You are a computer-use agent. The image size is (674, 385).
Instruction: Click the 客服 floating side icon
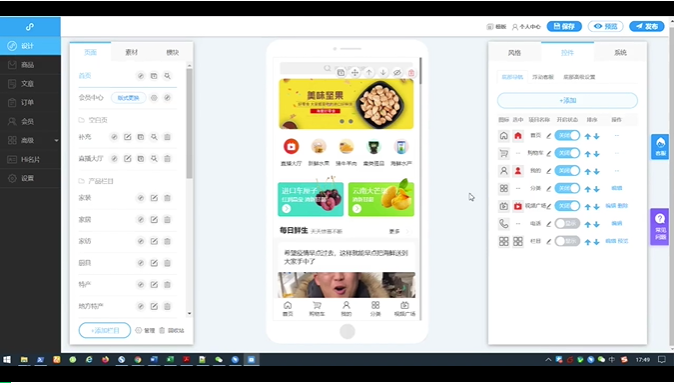coord(660,147)
